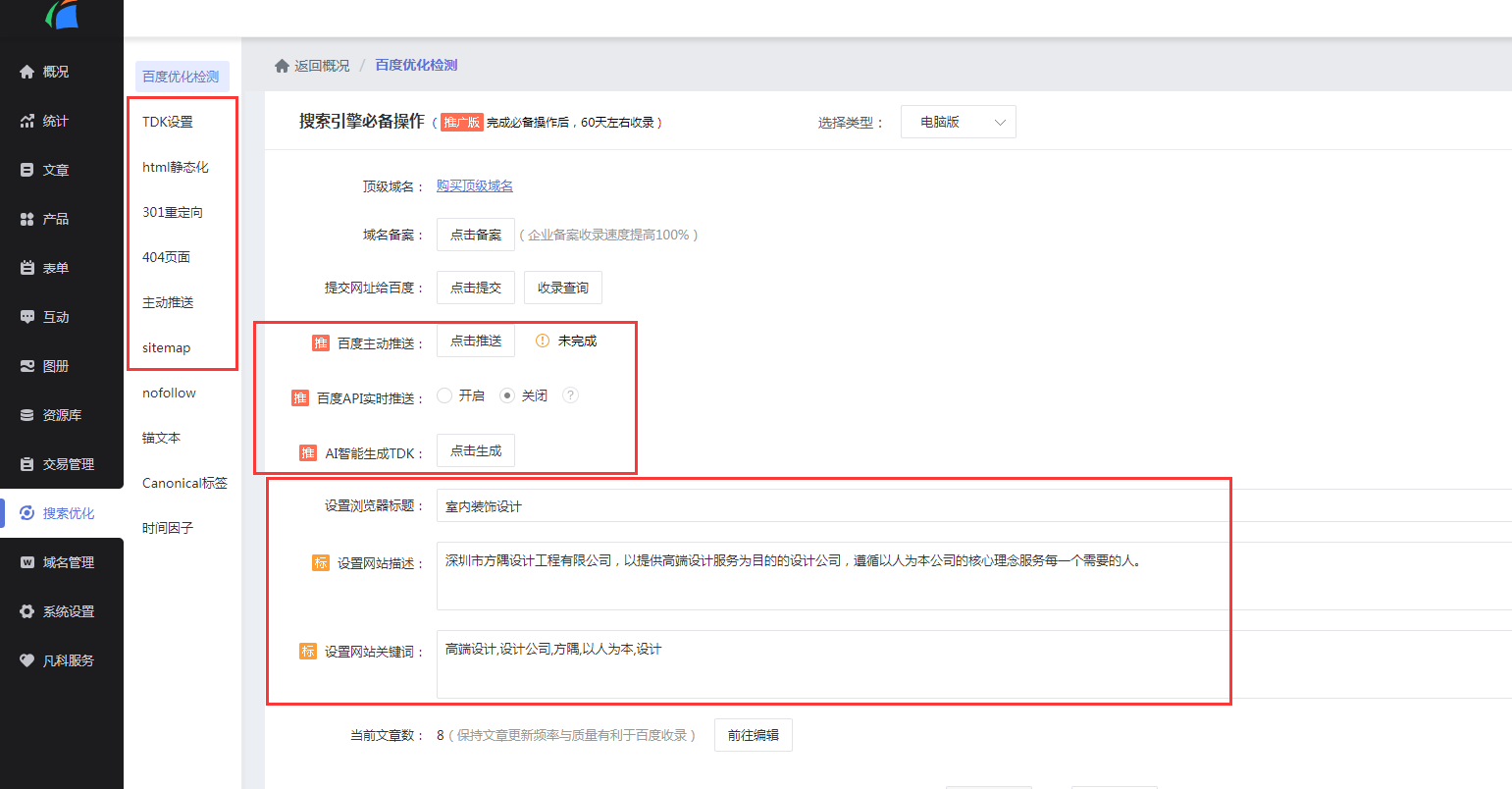Image resolution: width=1512 pixels, height=789 pixels.
Task: Click the icon beside 搜索优化
Action: click(27, 513)
